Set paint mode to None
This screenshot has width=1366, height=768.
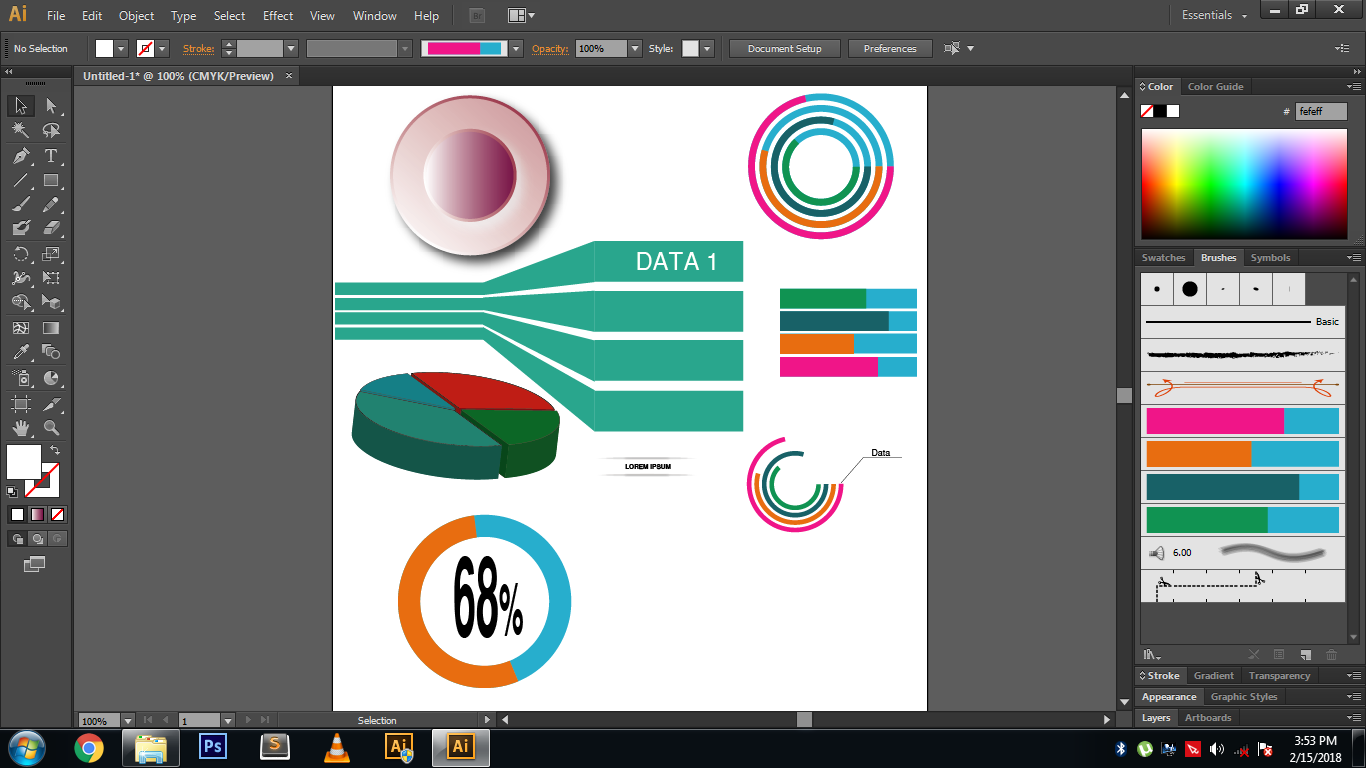coord(57,514)
